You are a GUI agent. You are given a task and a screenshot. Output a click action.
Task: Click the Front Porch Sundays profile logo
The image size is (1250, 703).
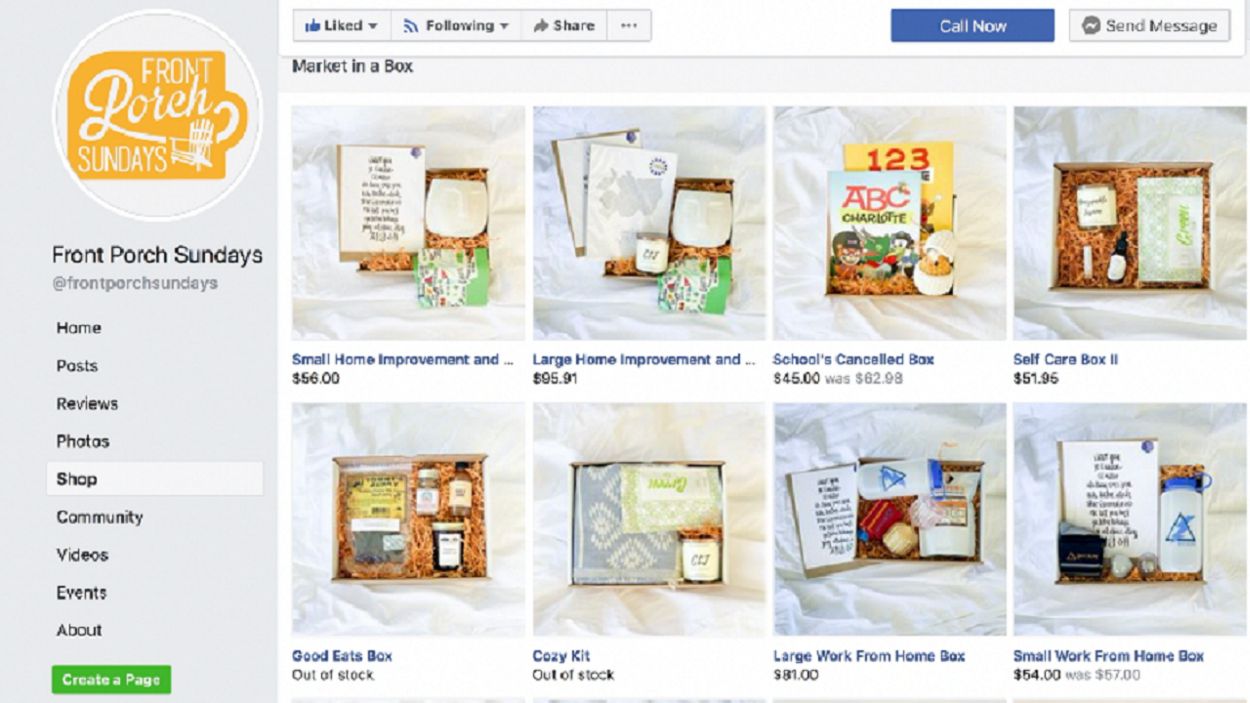157,115
